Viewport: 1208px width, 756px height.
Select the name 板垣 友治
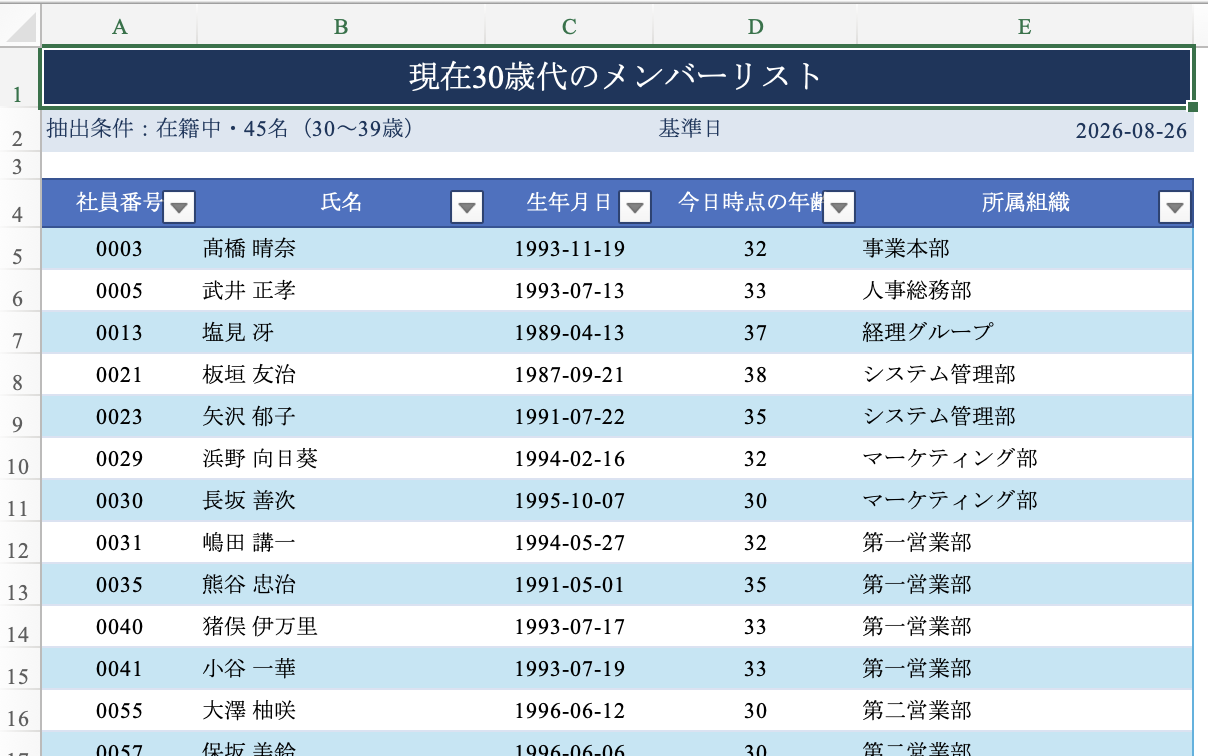249,374
